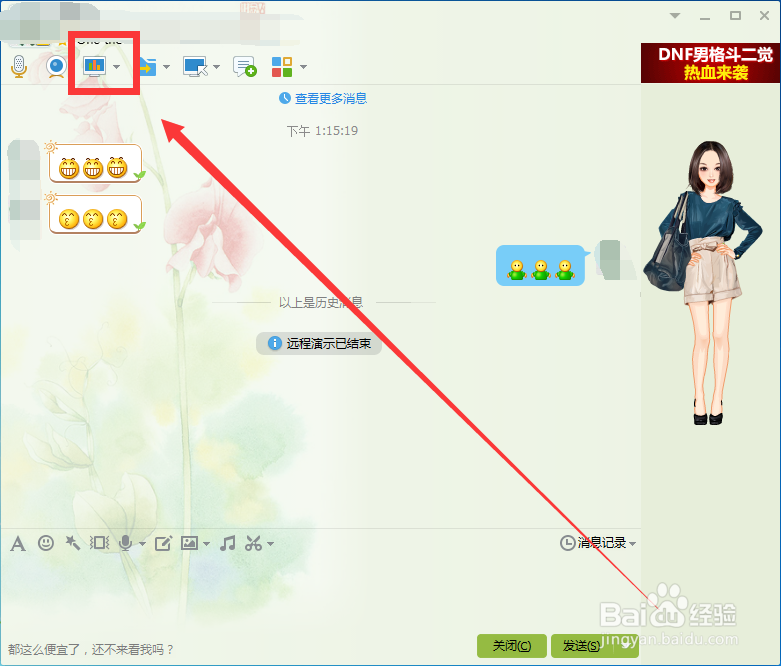Maximize the chat window

[x=735, y=16]
